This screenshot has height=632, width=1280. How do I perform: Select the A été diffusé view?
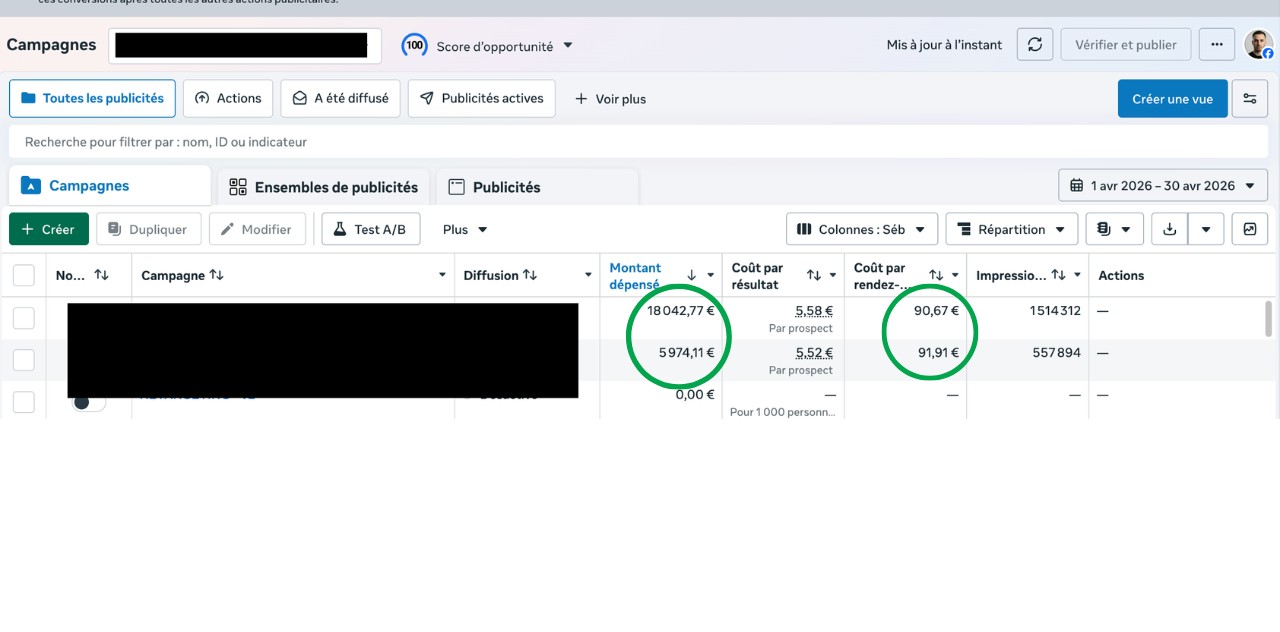341,99
